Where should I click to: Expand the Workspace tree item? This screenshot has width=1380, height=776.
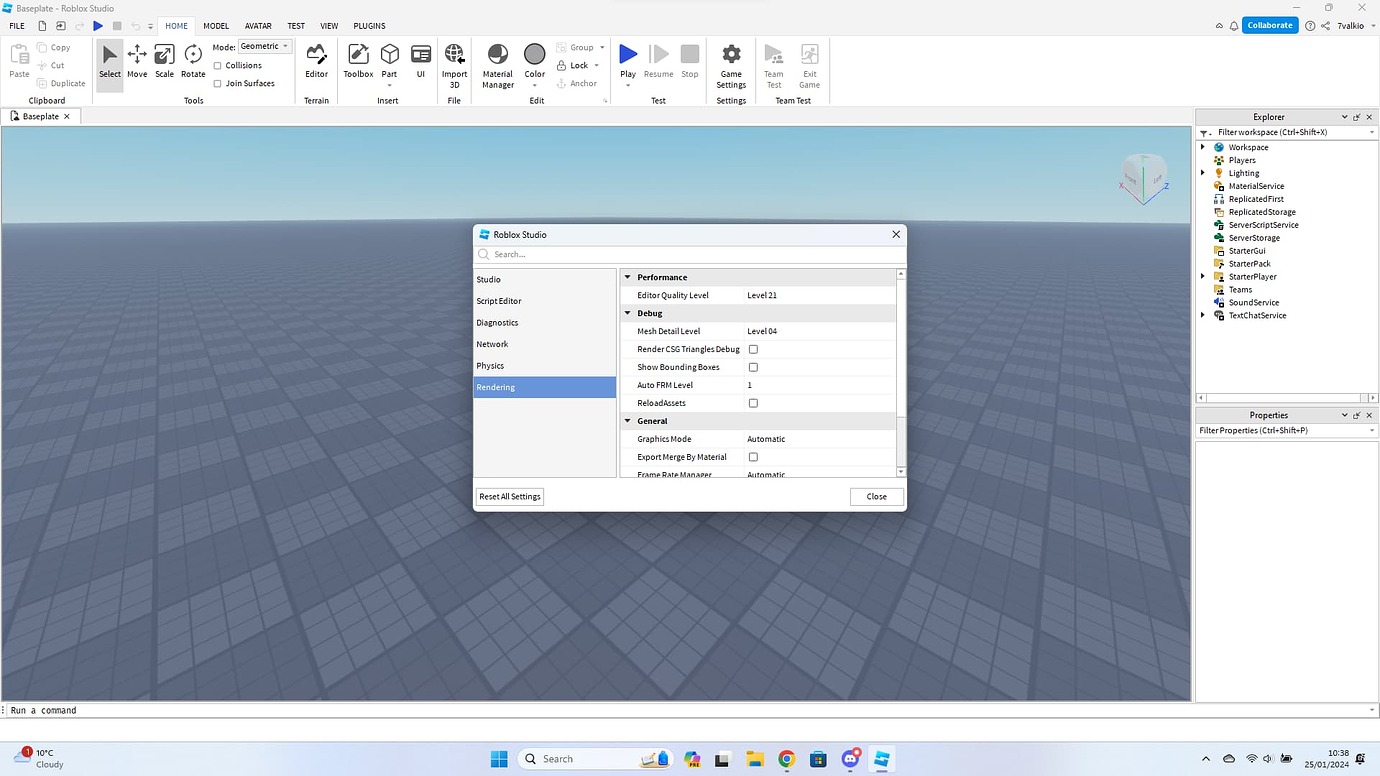(1202, 147)
